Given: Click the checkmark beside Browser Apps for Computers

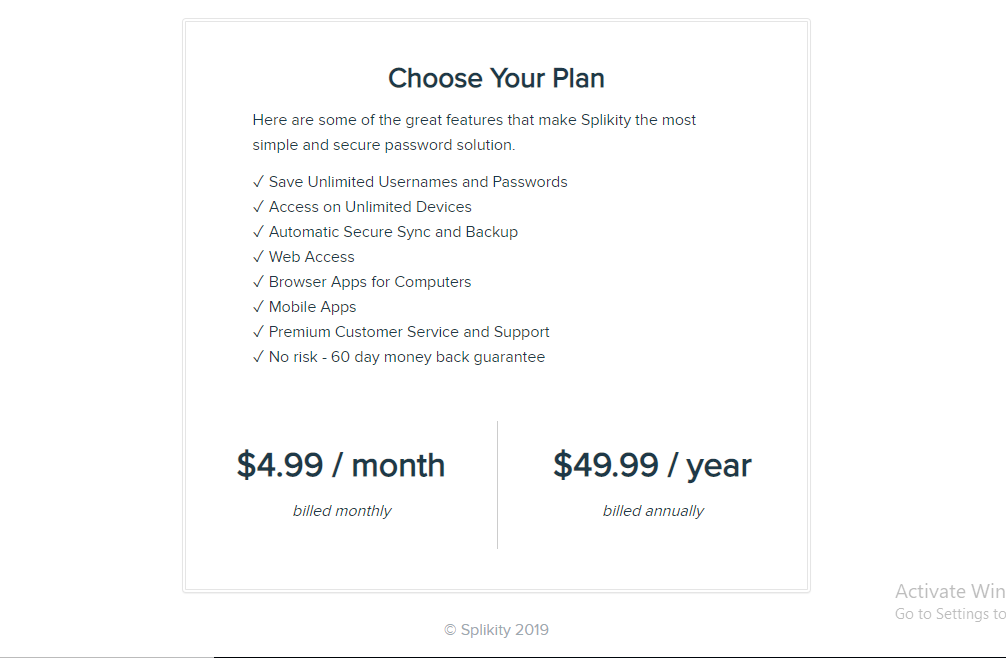Looking at the screenshot, I should [x=258, y=282].
